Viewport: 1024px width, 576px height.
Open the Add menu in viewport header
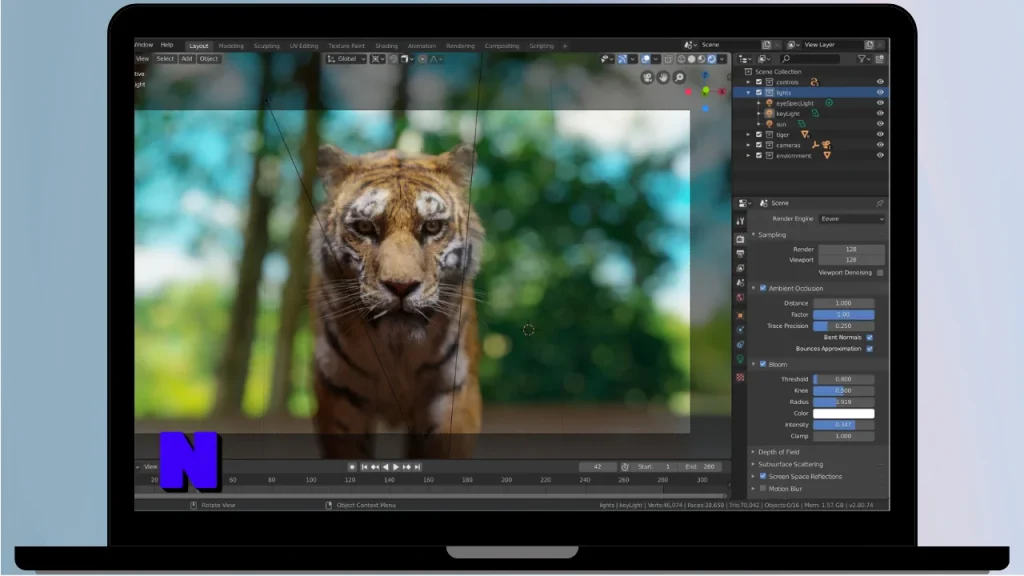coord(187,59)
